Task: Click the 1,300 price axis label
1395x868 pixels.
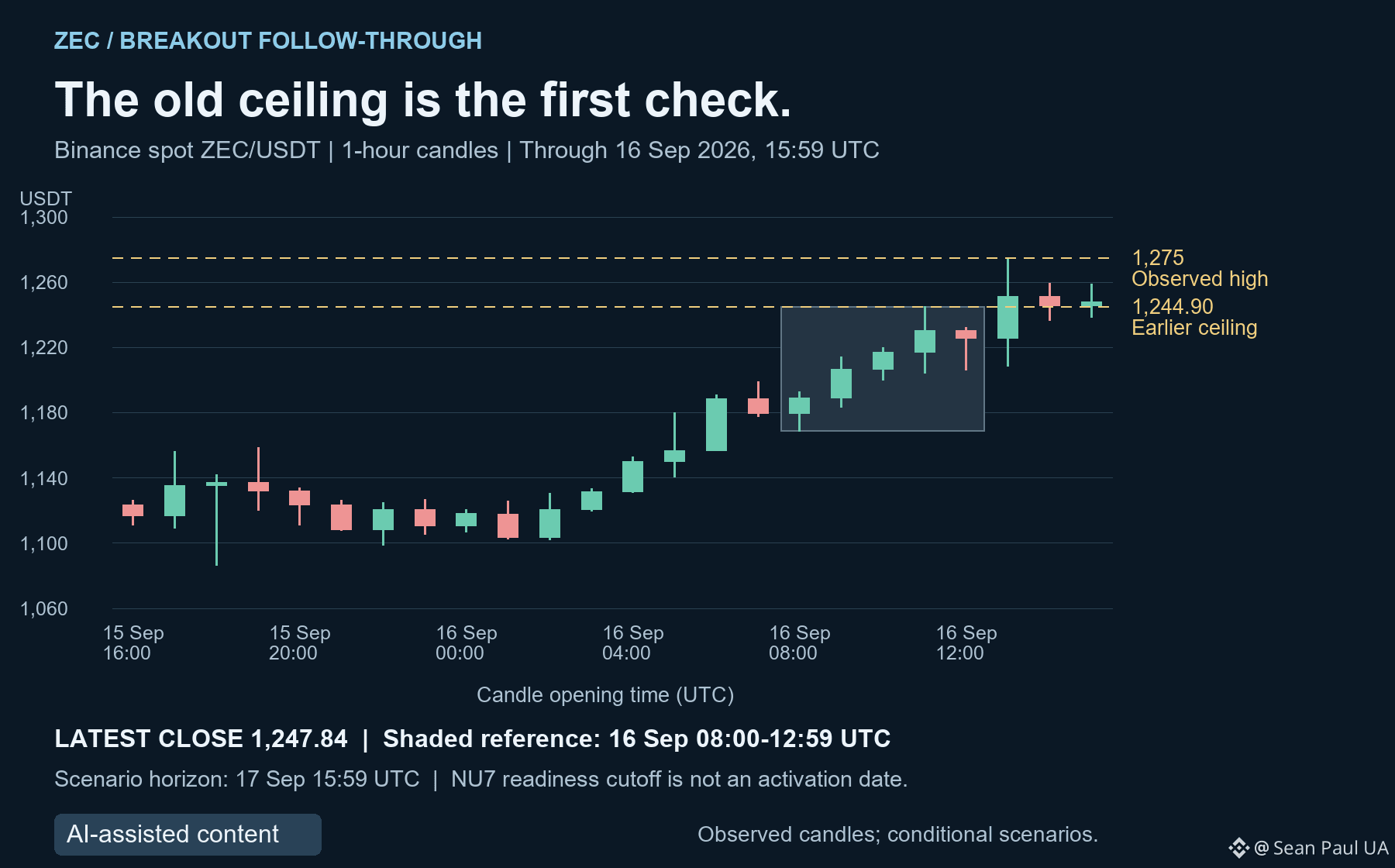Action: (44, 218)
